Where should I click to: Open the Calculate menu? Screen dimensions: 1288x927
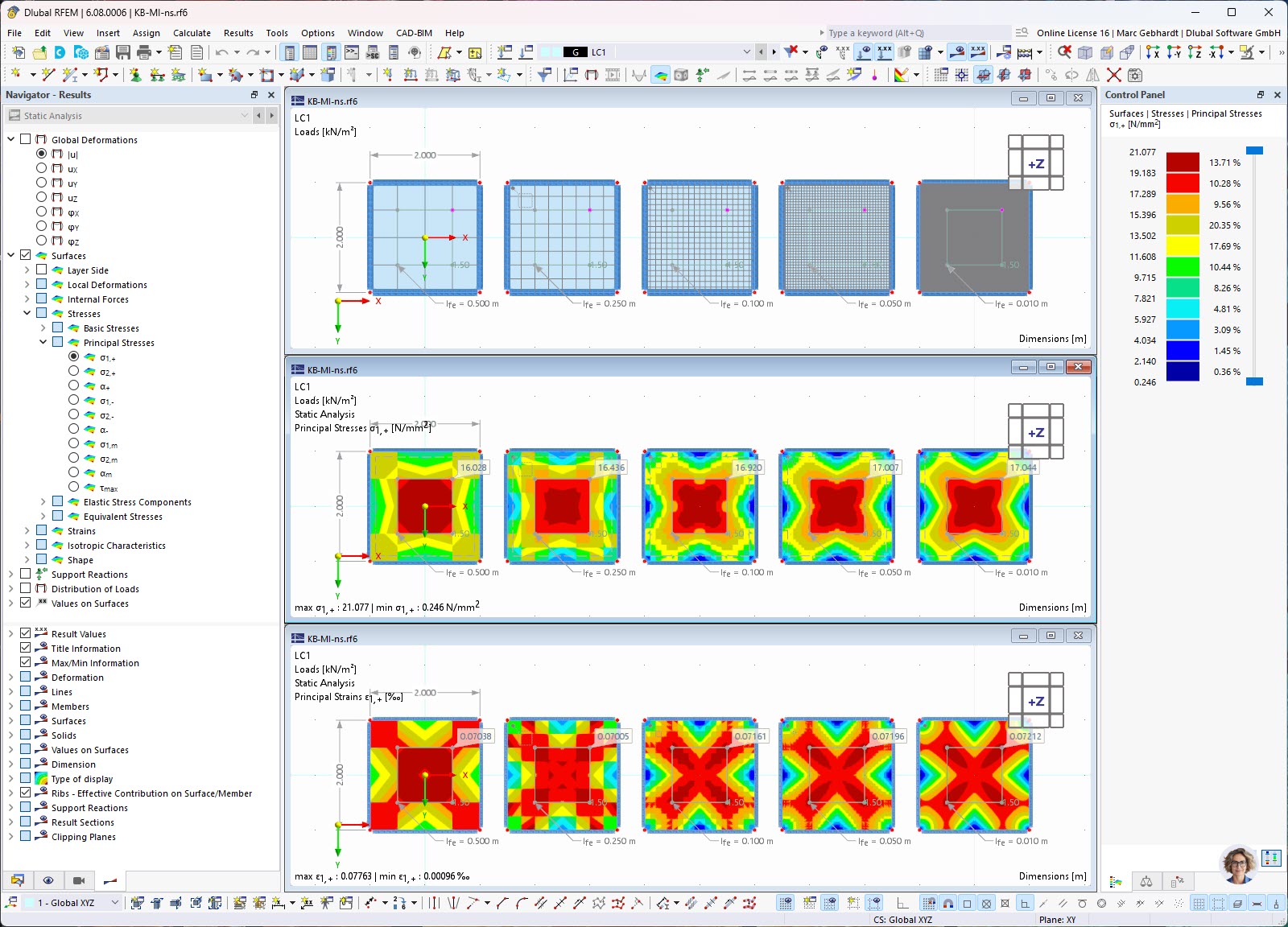click(192, 33)
